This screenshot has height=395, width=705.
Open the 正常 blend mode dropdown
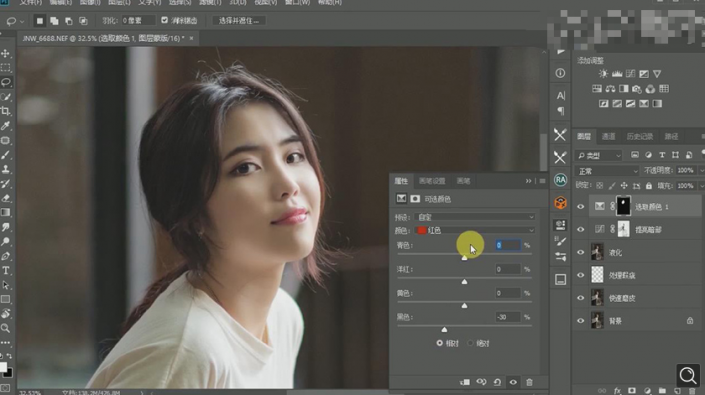607,171
